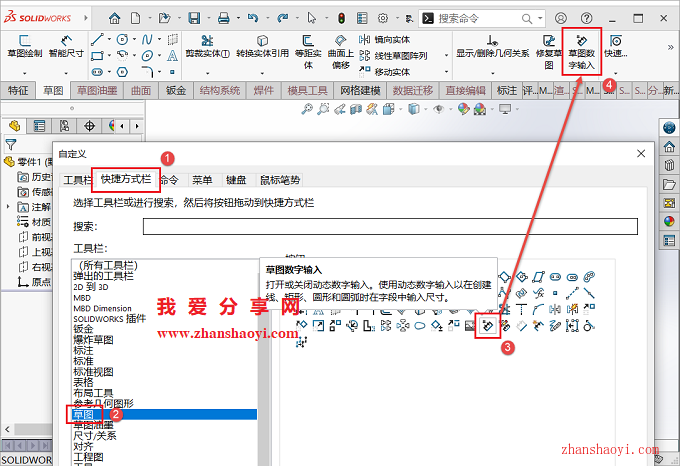Click the Convert Entities (转换实体引用) tool
Screen dimensions: 680x466
point(261,44)
